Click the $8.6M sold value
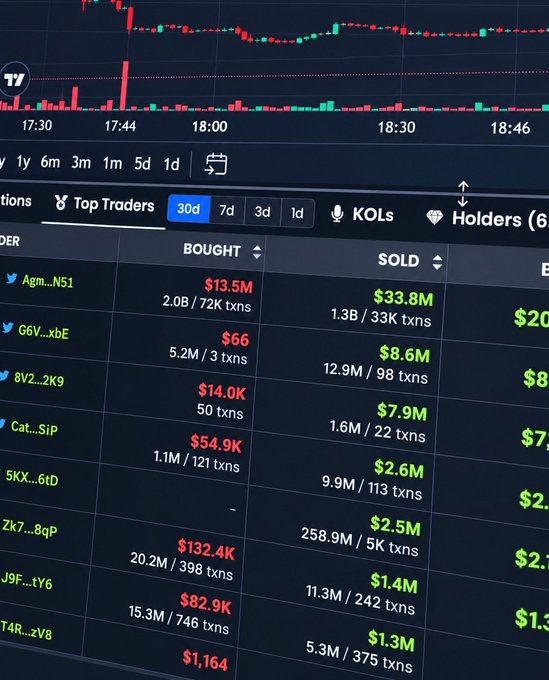The image size is (549, 680). pos(405,354)
